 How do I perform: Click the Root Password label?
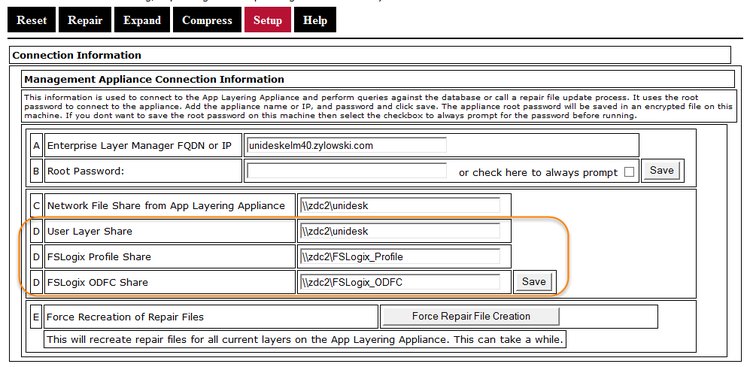click(x=86, y=171)
